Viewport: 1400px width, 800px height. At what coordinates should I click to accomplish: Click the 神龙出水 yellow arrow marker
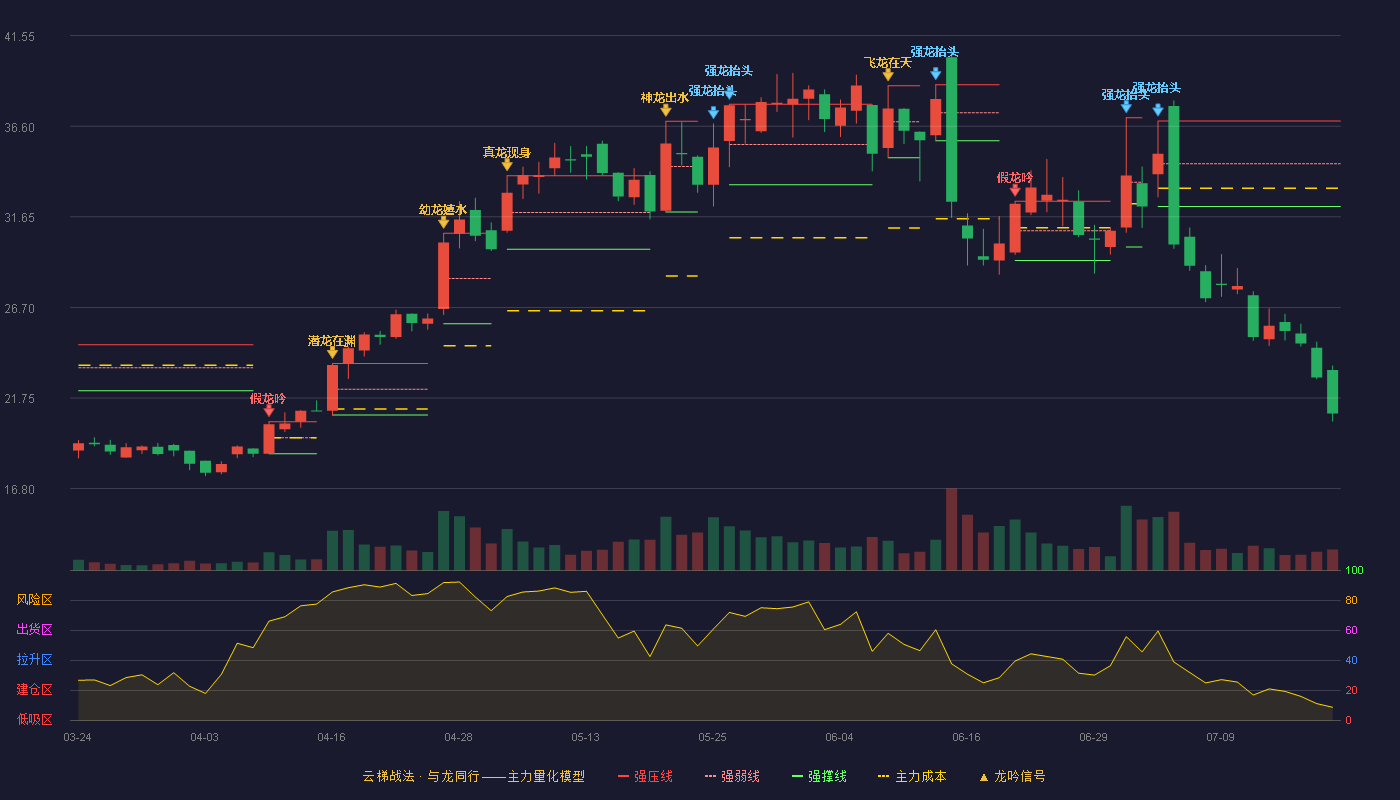(665, 110)
